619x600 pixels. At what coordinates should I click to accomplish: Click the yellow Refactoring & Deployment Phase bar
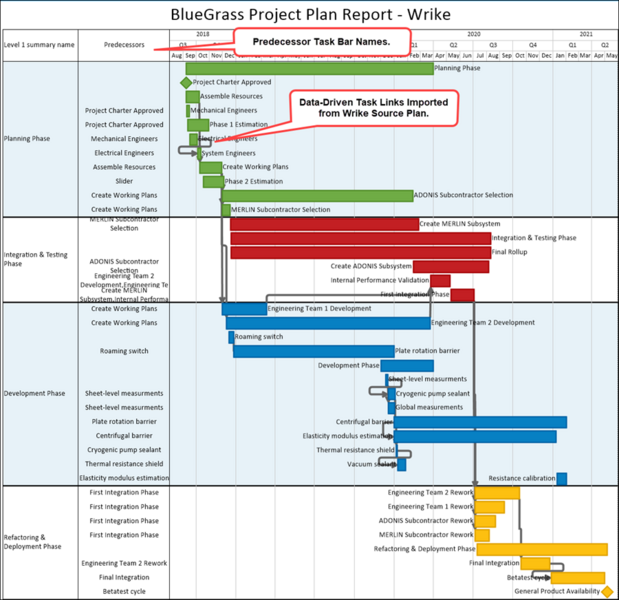pyautogui.click(x=542, y=549)
